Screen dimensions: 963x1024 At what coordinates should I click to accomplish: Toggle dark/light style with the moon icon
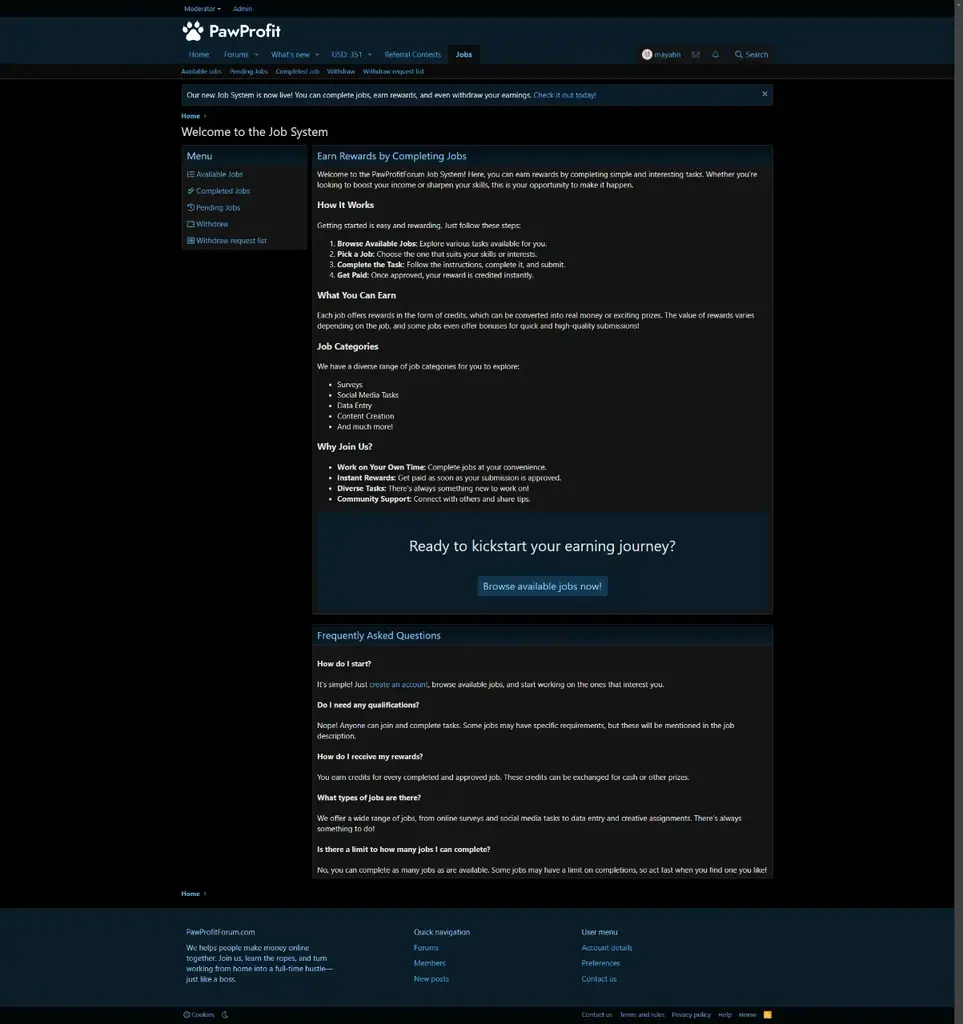coord(225,1015)
